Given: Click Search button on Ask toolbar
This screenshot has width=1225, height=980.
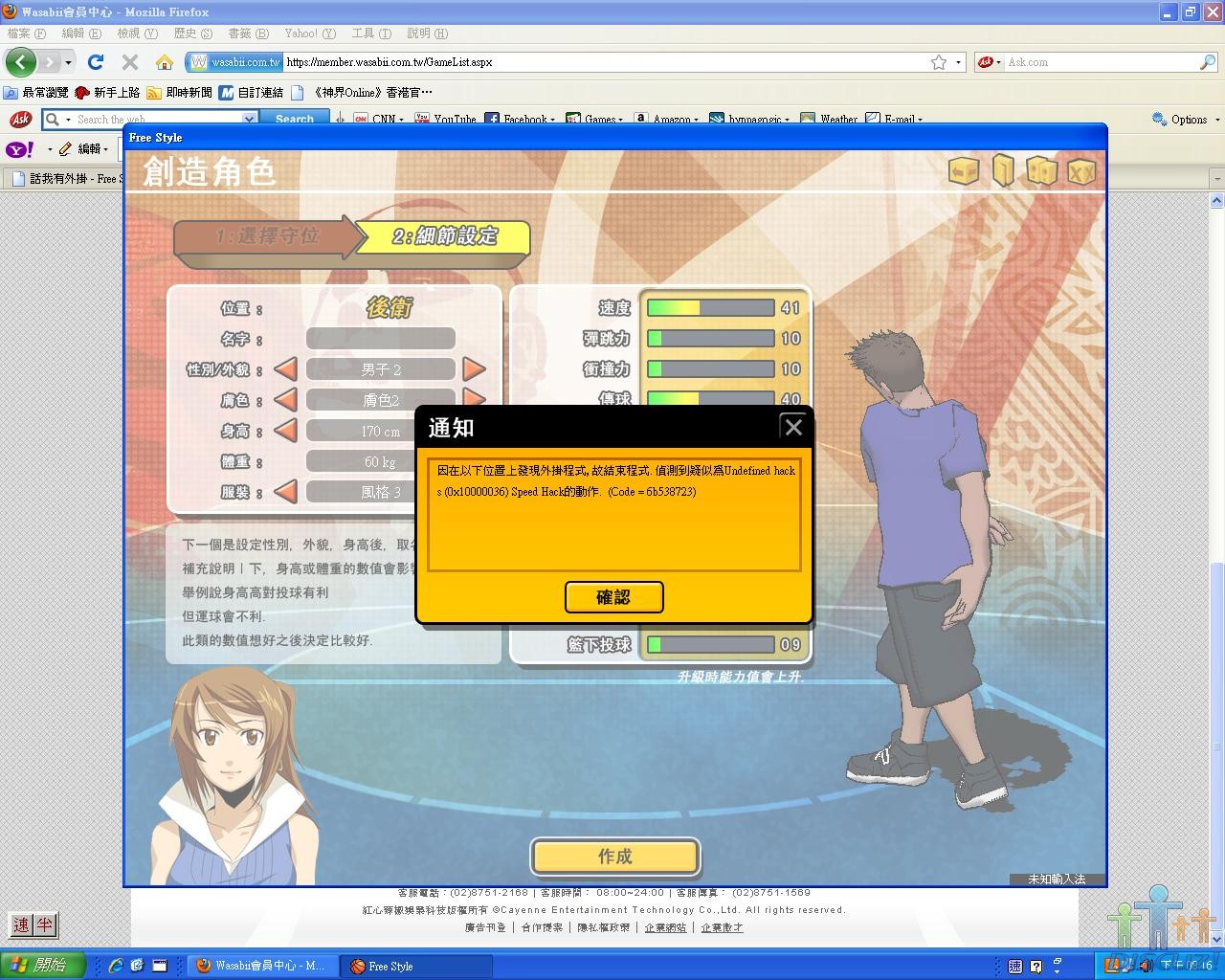Looking at the screenshot, I should (295, 120).
